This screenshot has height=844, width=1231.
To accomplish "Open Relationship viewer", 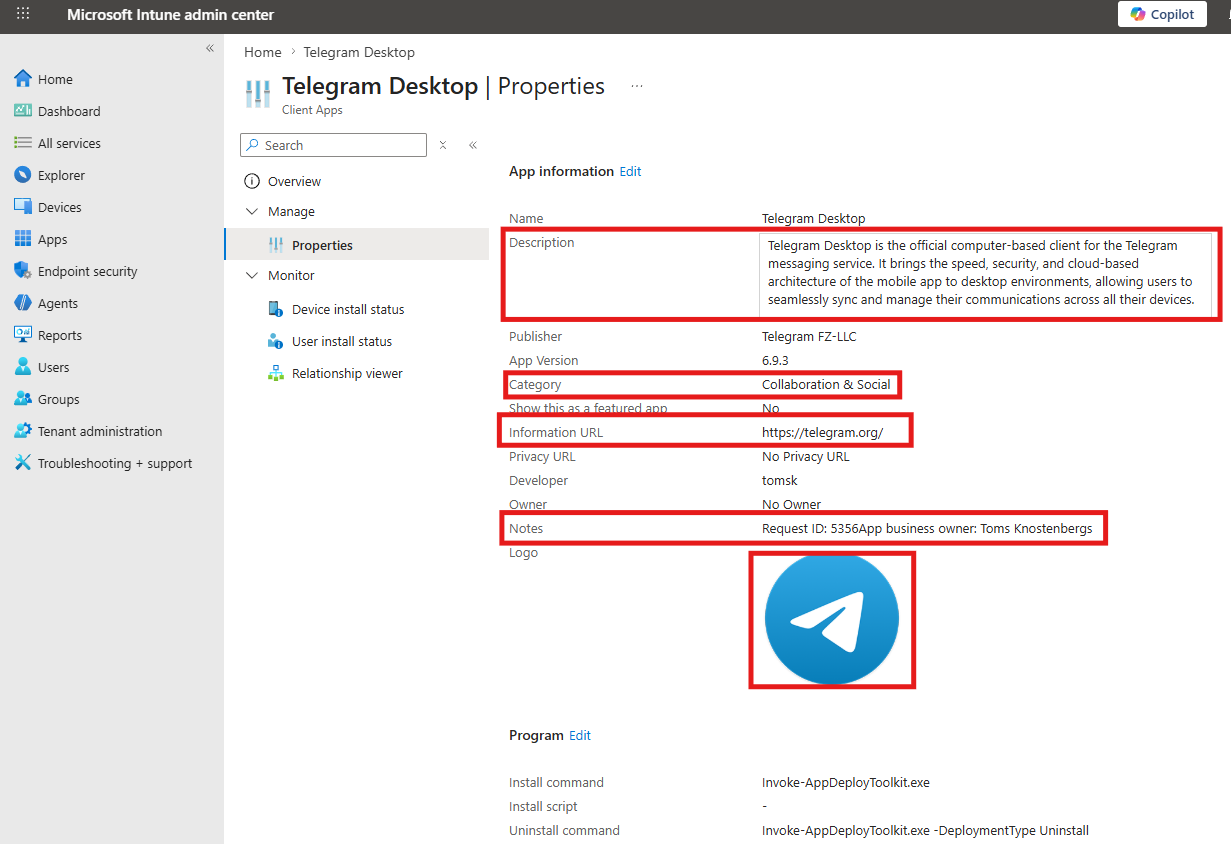I will (347, 373).
